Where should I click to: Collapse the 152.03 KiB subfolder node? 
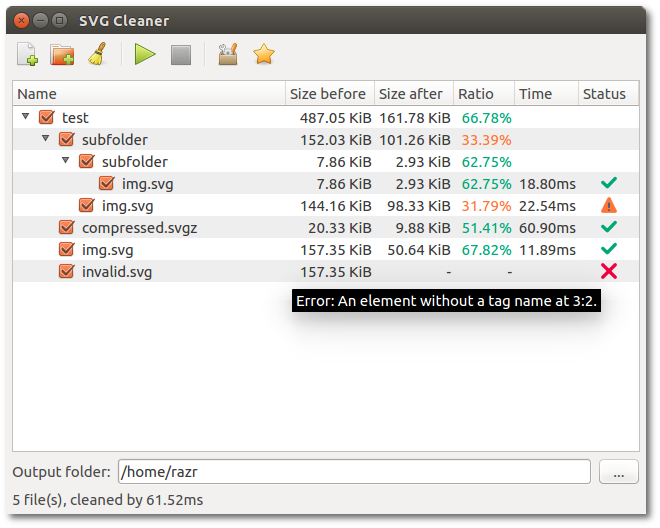point(46,138)
